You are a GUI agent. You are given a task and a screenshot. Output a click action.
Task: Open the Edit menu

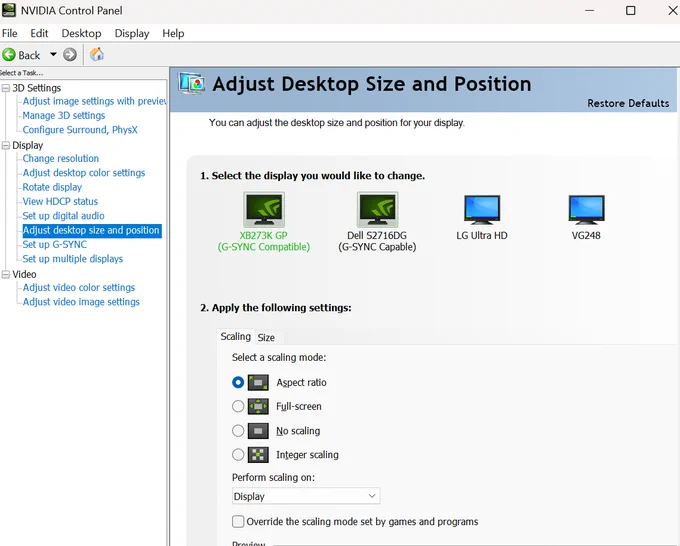tap(39, 33)
